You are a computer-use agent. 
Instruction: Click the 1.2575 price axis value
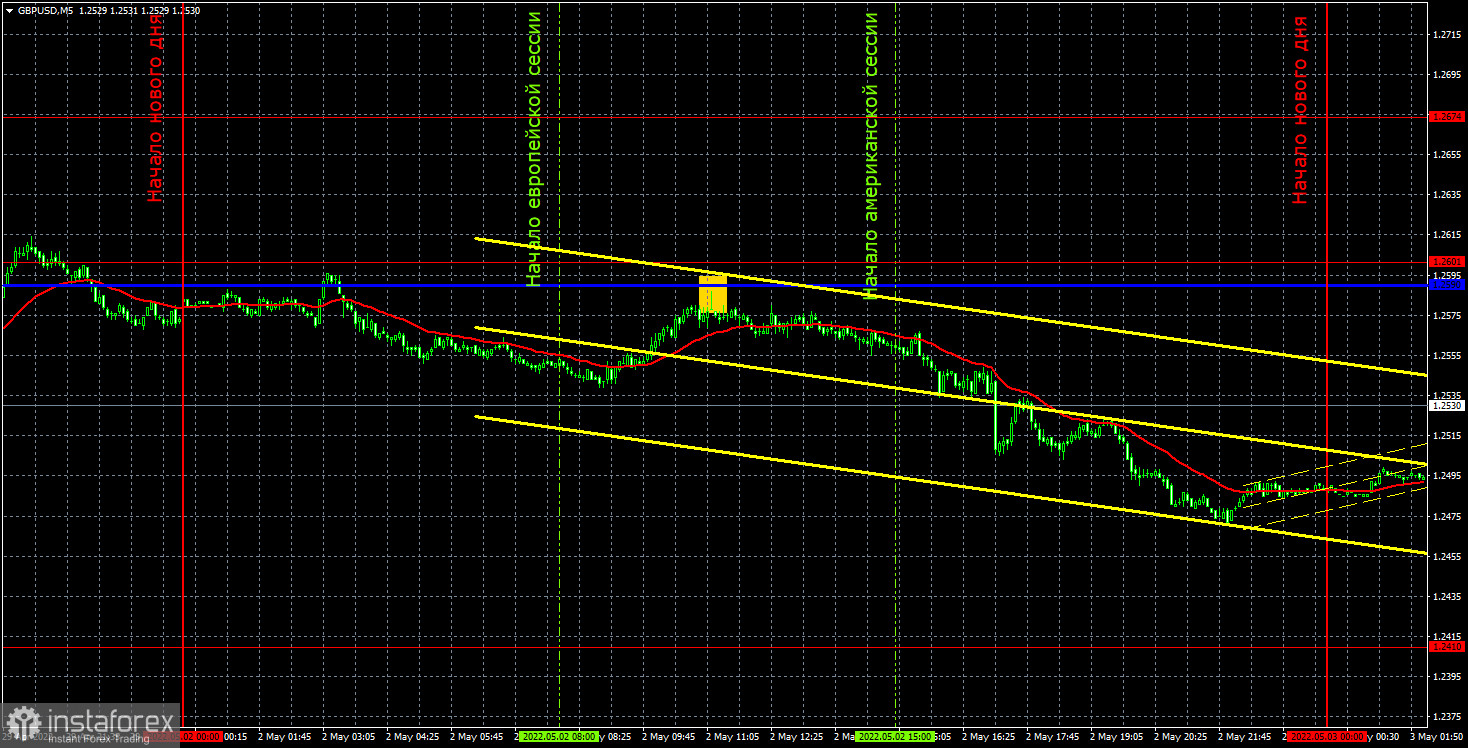tap(1447, 316)
